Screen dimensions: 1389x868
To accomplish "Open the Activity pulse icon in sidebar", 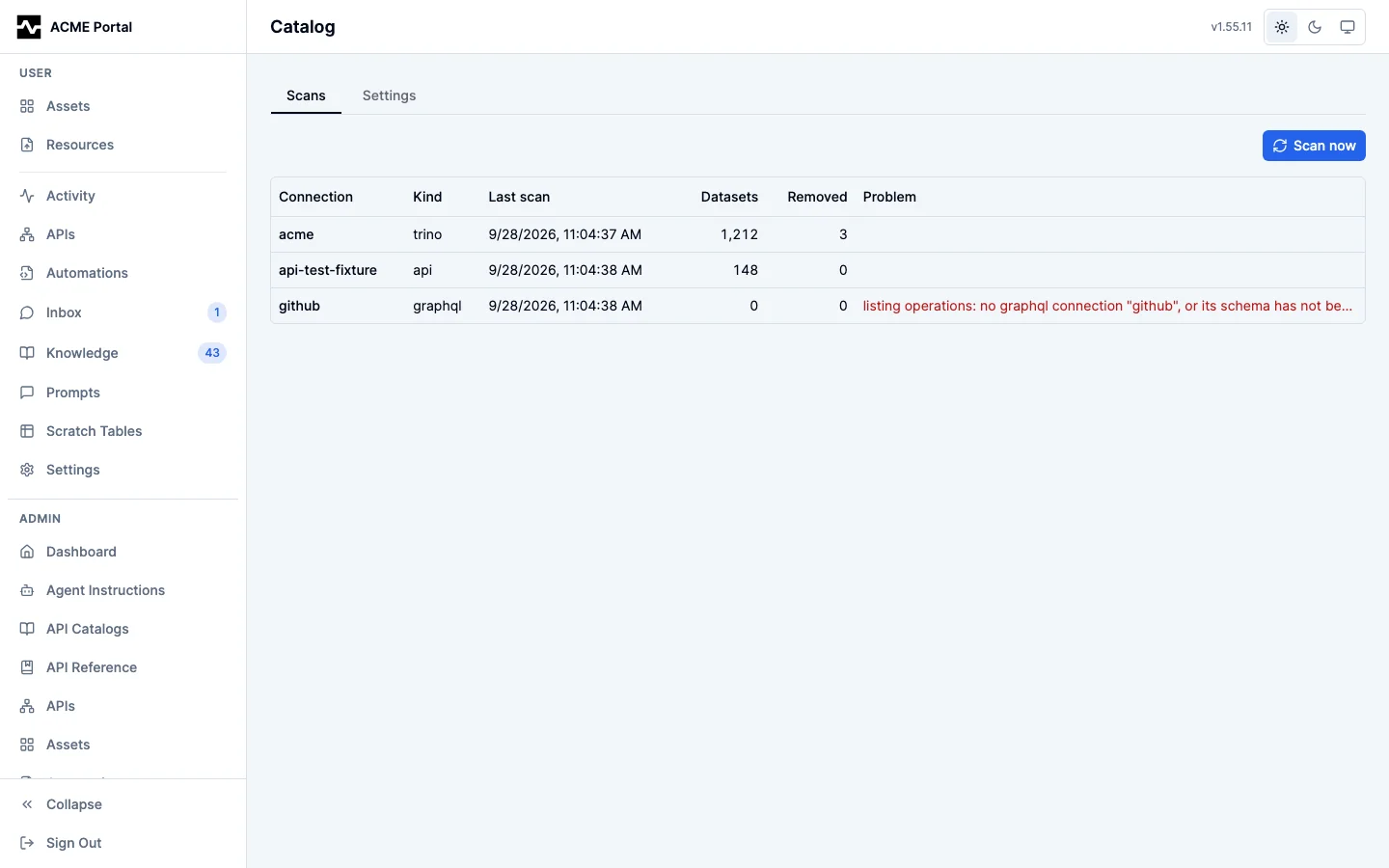I will 27,196.
